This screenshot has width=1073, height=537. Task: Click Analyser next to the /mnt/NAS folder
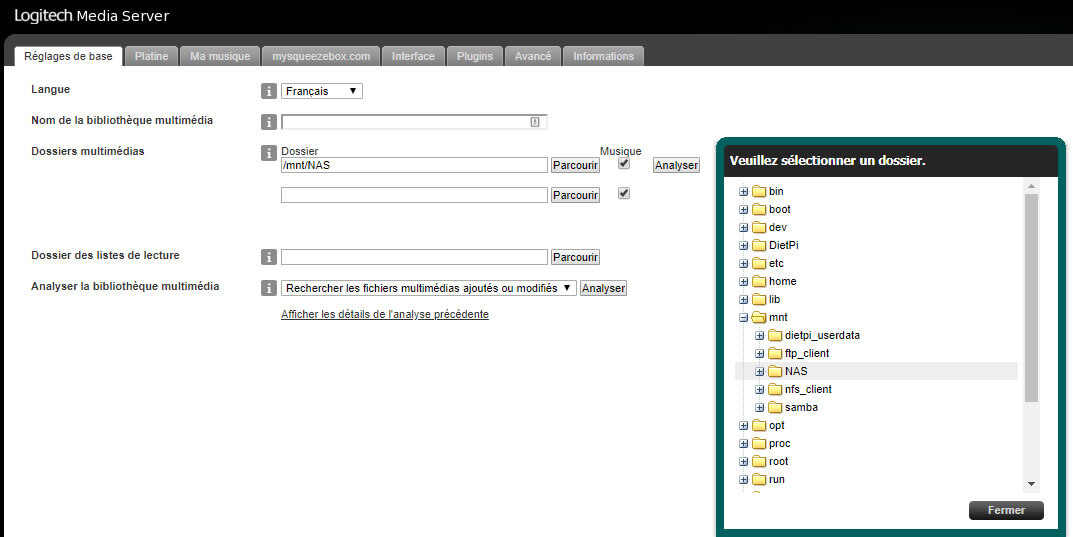click(676, 165)
